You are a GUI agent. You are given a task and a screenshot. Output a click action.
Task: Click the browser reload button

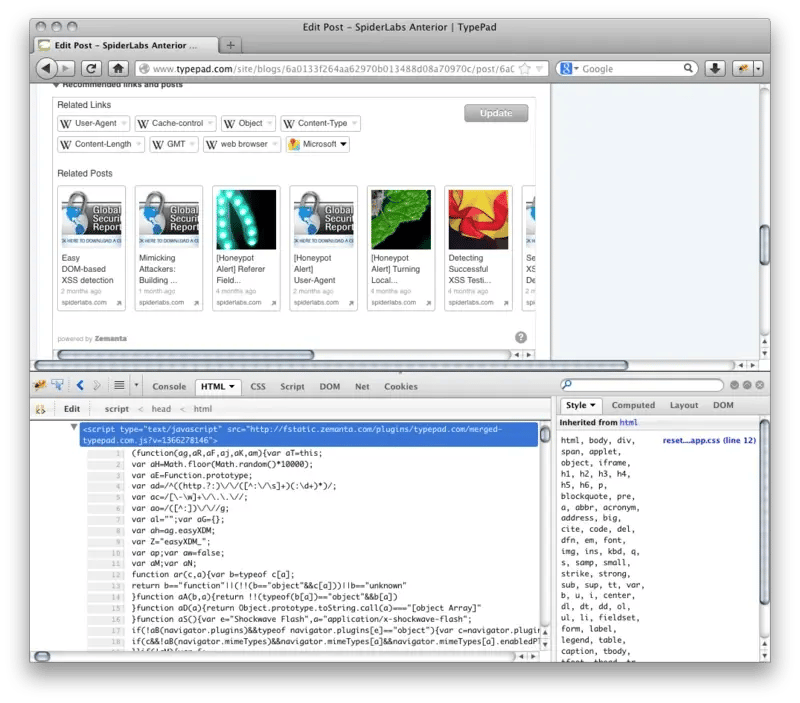click(x=91, y=68)
